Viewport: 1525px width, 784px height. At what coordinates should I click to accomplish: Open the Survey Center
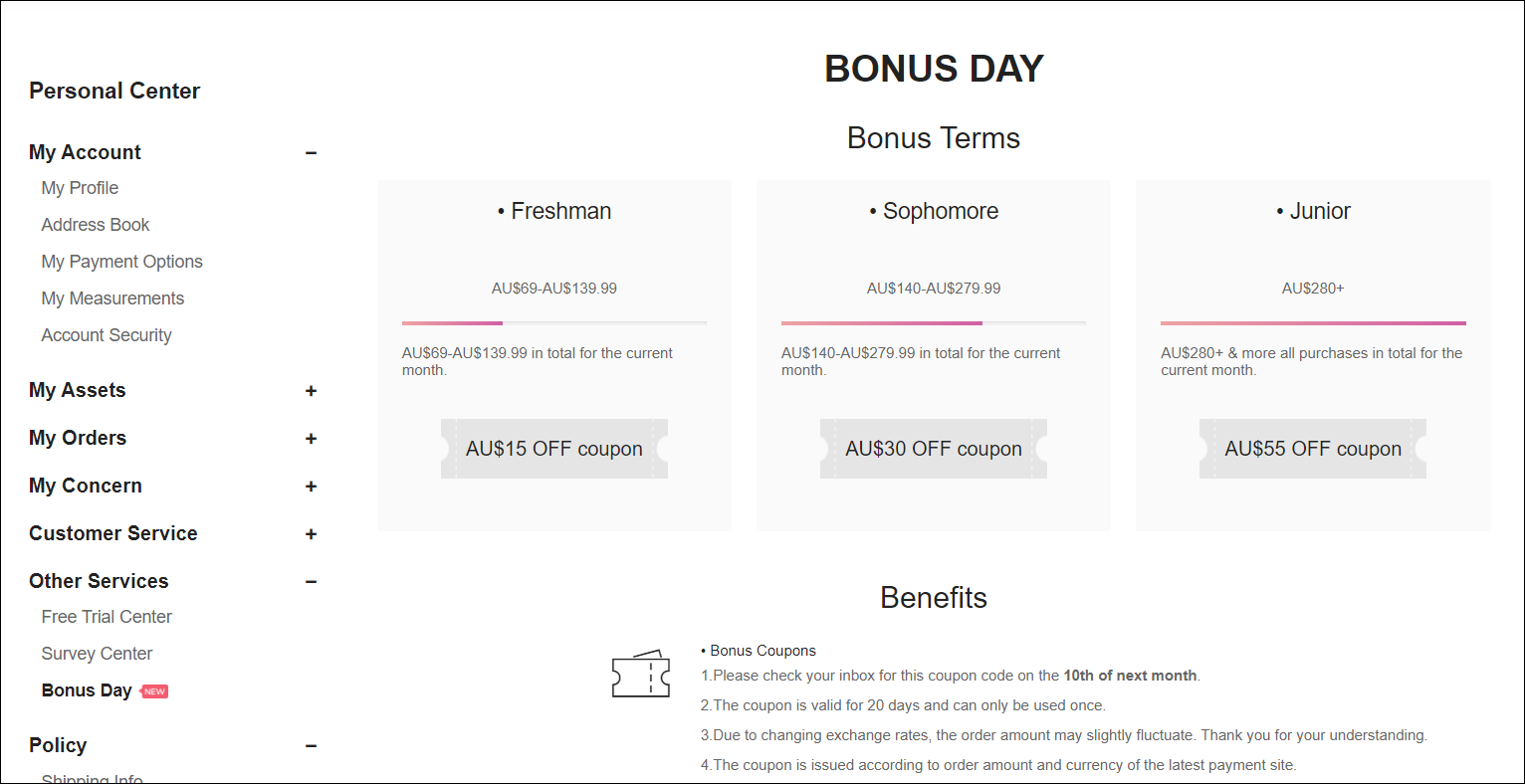click(x=97, y=654)
